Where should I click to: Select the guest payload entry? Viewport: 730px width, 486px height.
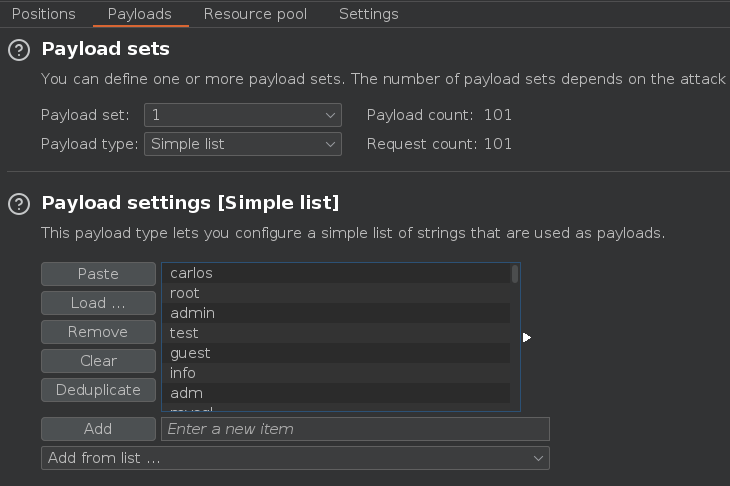pos(335,353)
